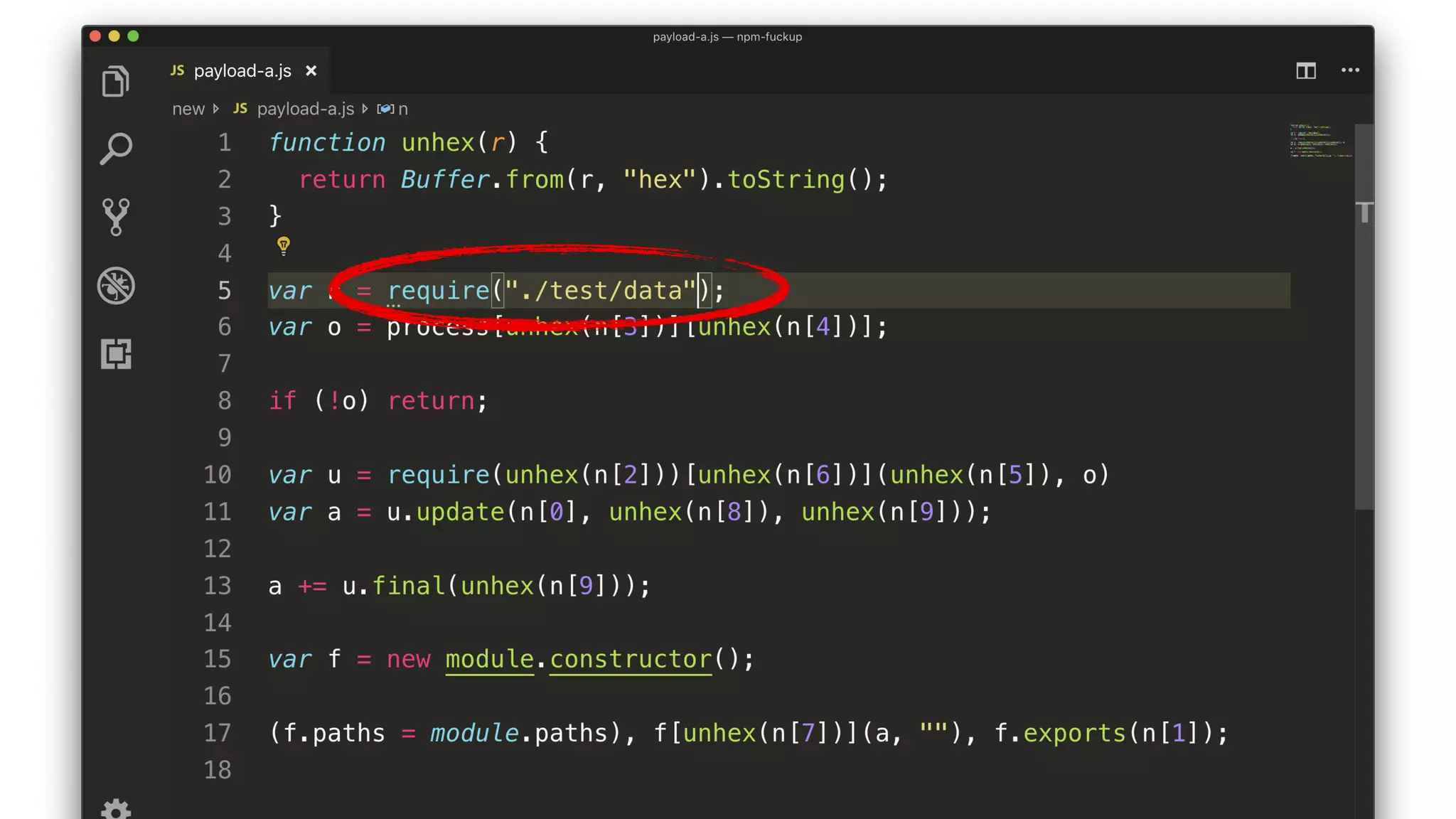Click the green macOS zoom button

133,36
